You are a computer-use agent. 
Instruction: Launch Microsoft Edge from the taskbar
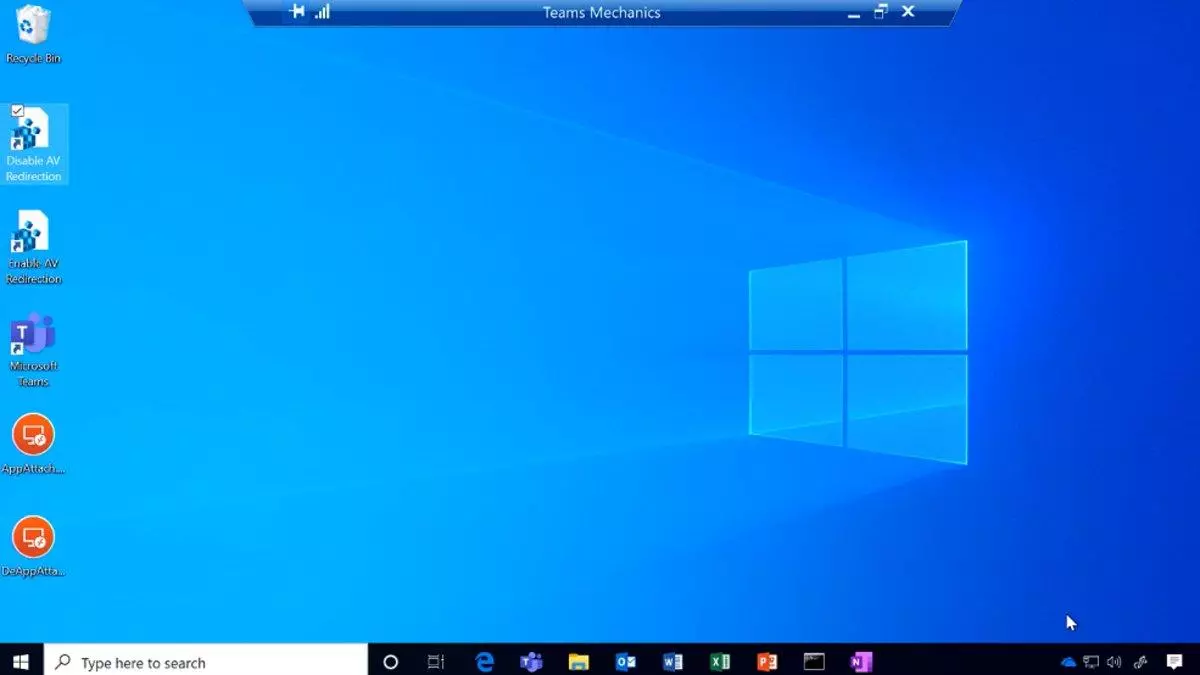pyautogui.click(x=485, y=662)
